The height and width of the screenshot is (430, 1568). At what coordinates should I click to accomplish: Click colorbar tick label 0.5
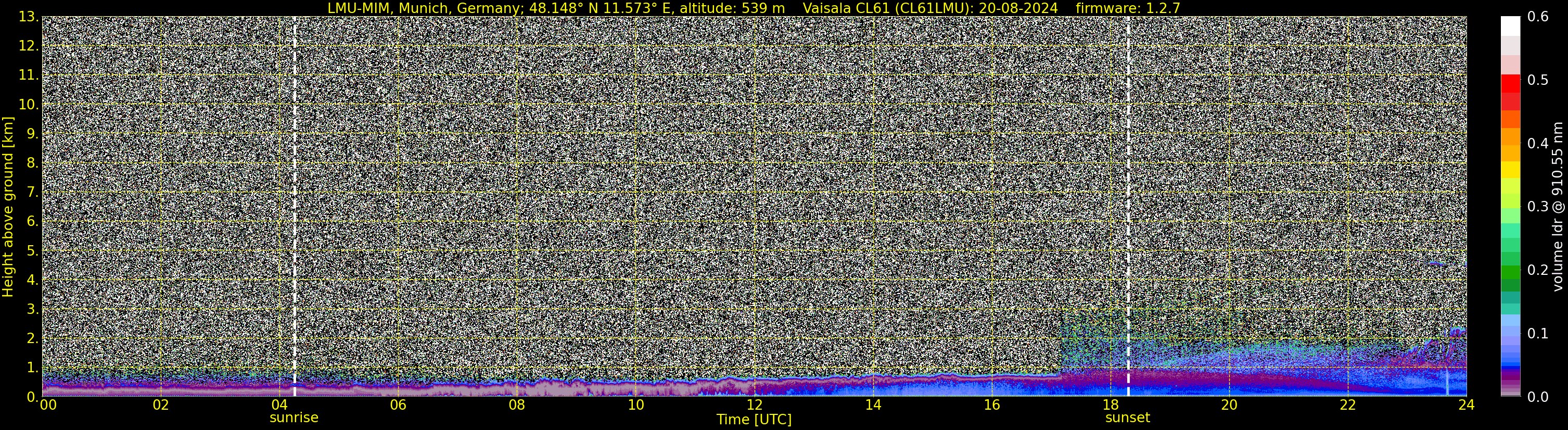pos(1538,80)
